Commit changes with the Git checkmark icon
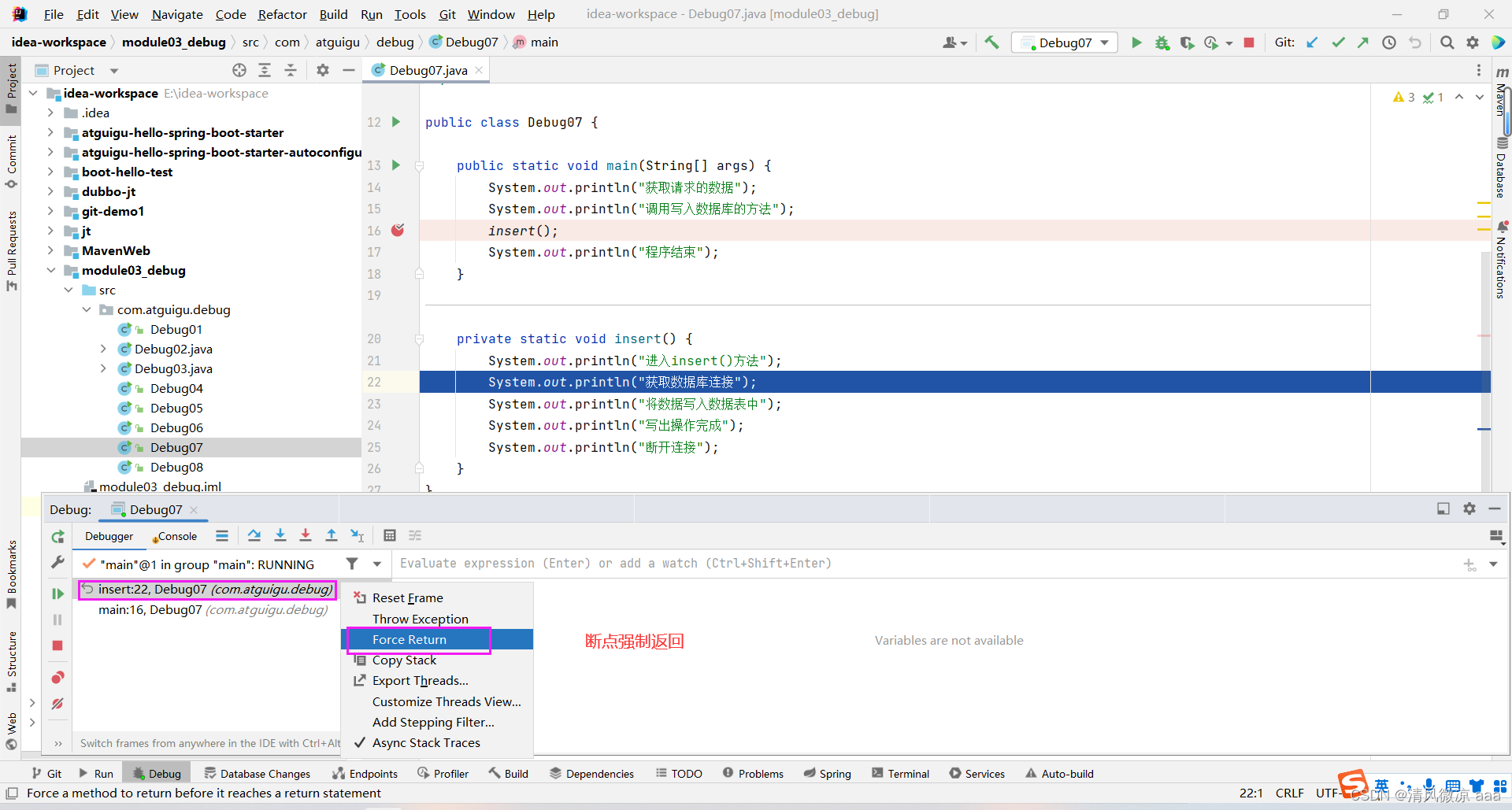 [x=1338, y=43]
